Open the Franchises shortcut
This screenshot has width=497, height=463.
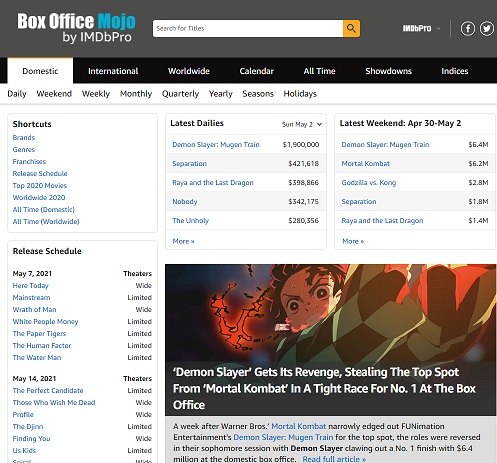[29, 161]
